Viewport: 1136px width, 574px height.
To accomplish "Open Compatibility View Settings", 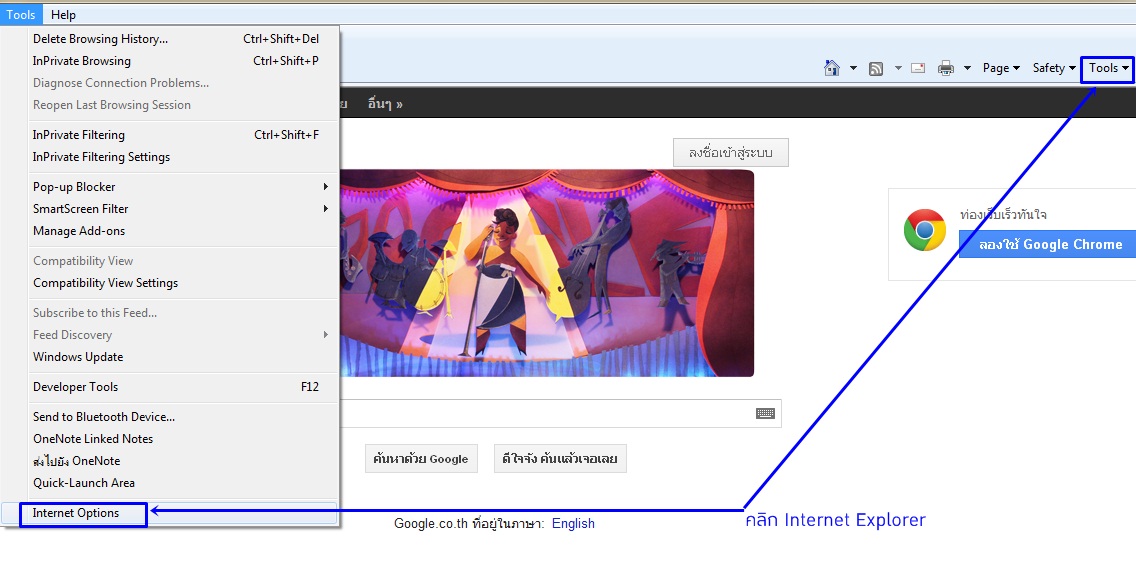I will 176,283.
